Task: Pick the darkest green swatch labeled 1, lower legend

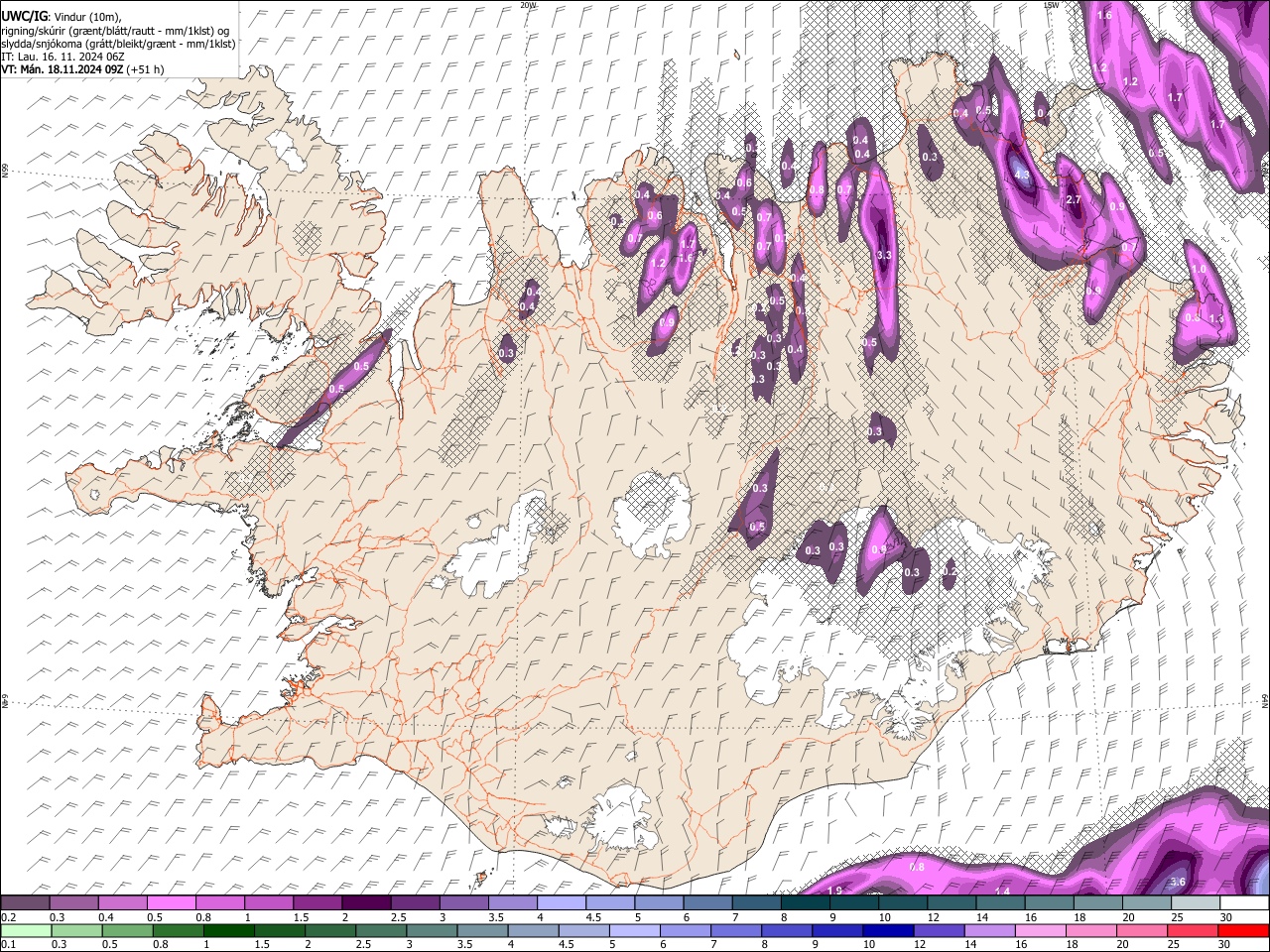Action: pos(229,930)
